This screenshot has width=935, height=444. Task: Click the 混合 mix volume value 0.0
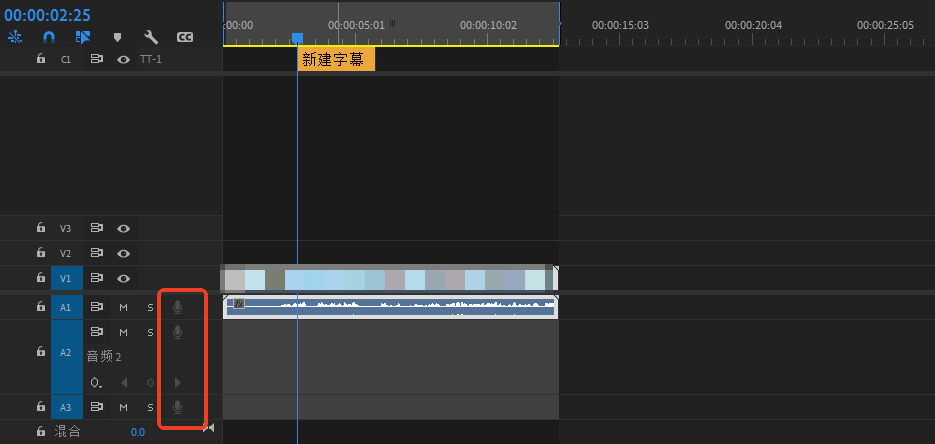pos(137,432)
